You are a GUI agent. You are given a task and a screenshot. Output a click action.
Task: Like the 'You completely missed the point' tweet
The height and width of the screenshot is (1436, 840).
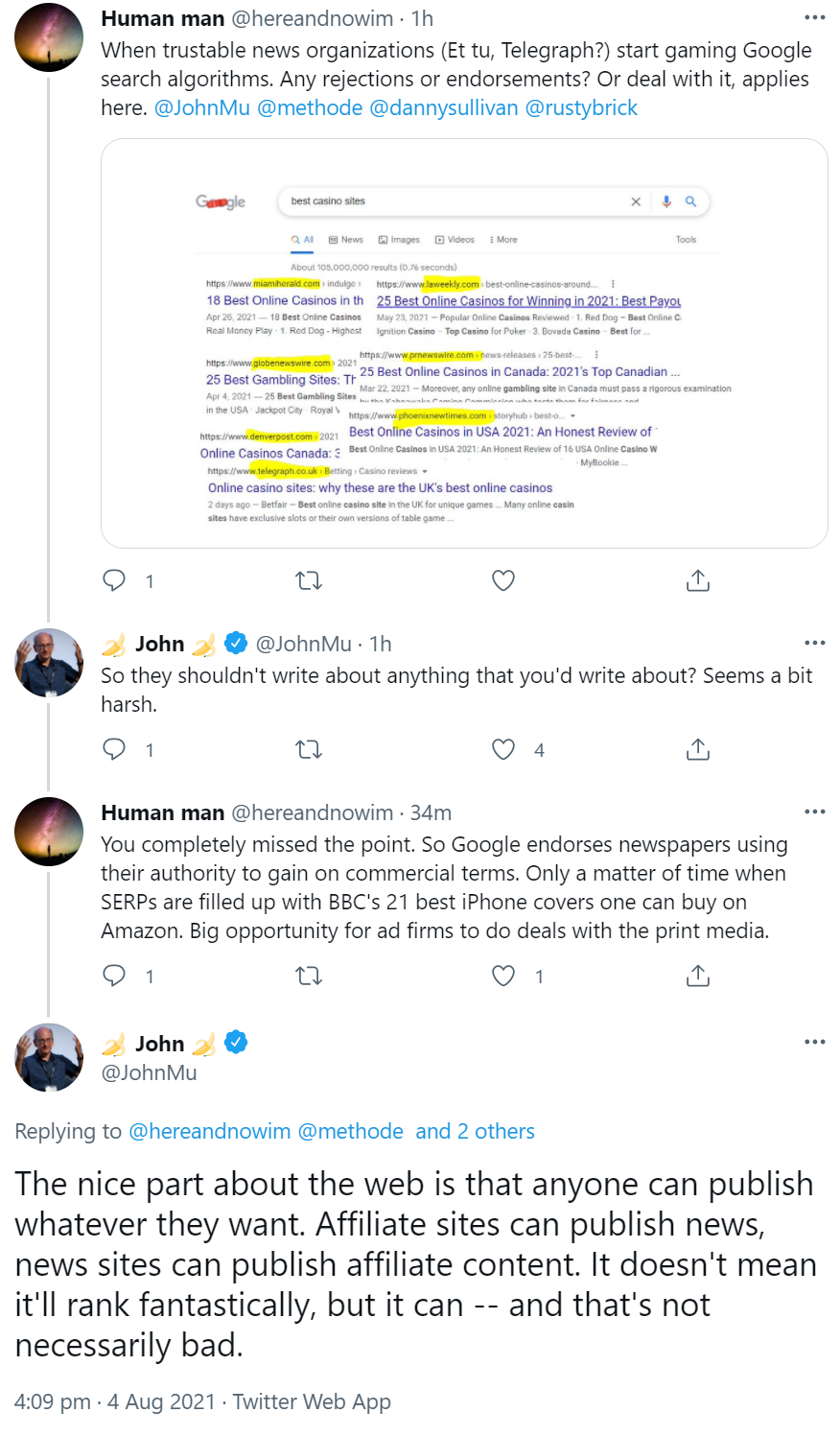pyautogui.click(x=503, y=976)
